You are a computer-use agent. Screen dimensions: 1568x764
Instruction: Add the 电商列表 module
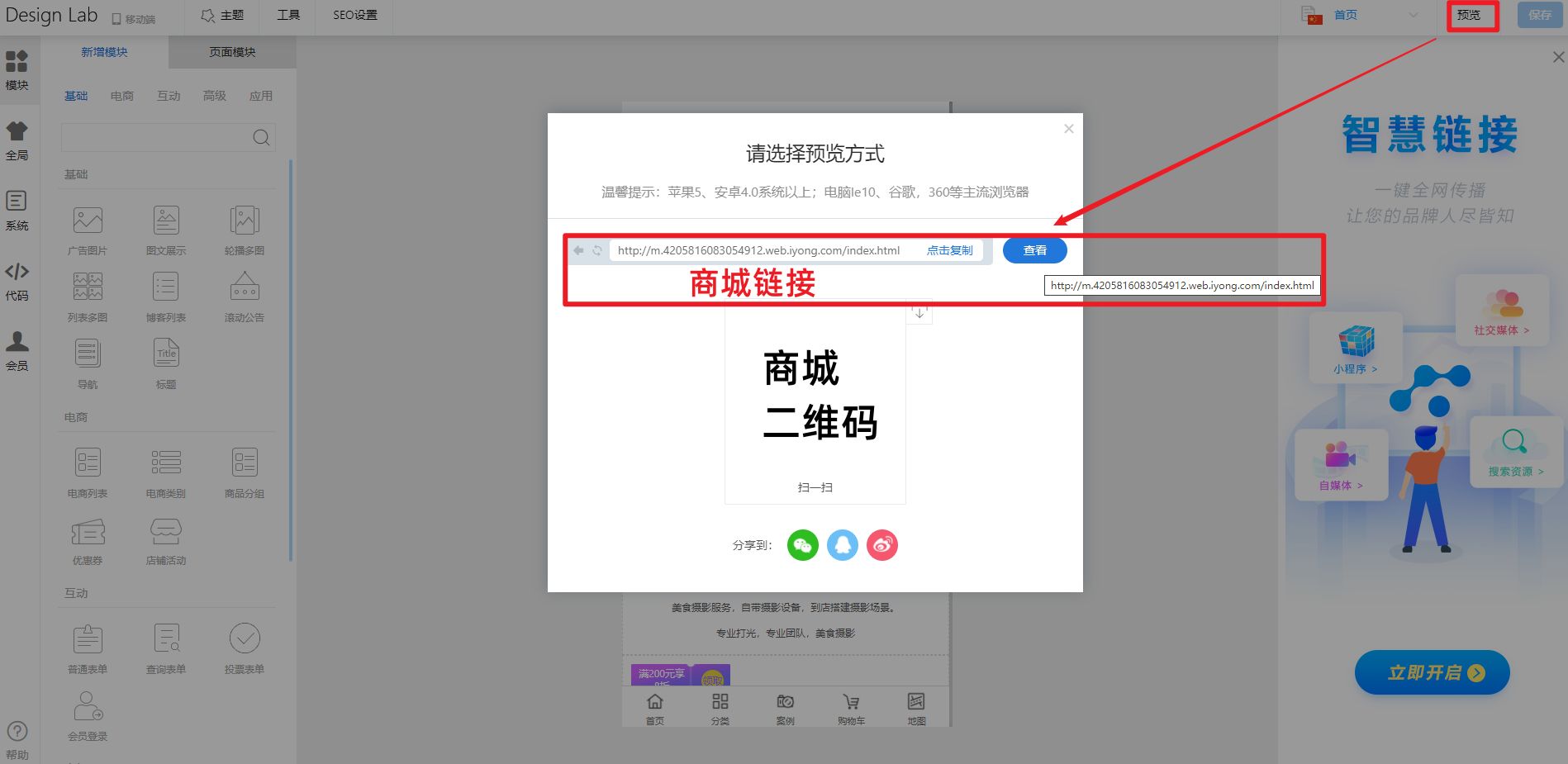(88, 473)
